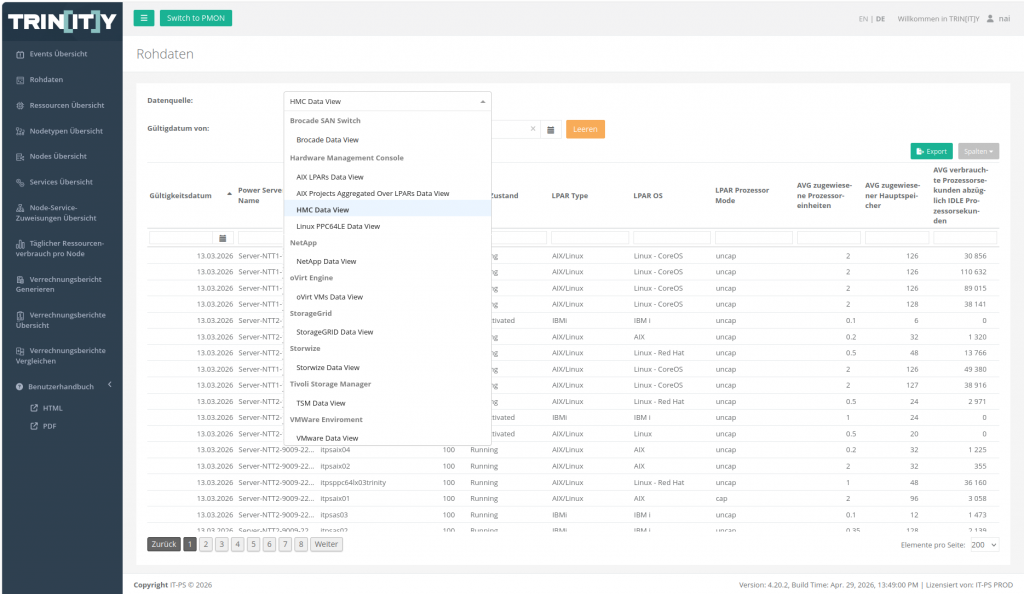Click the Services Übersicht sidebar icon
Viewport: 1024px width, 594px height.
click(x=20, y=182)
